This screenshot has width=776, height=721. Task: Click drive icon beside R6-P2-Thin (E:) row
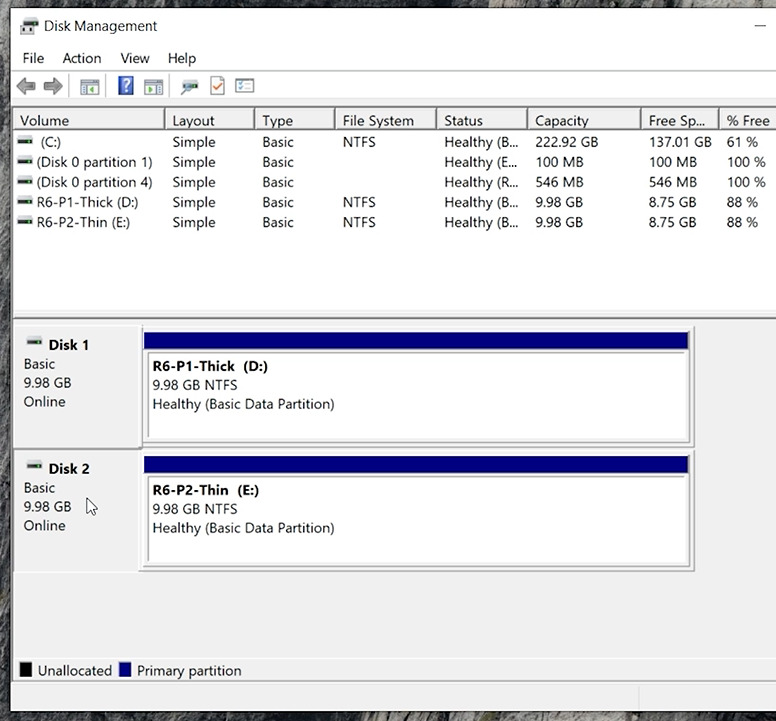pyautogui.click(x=25, y=221)
